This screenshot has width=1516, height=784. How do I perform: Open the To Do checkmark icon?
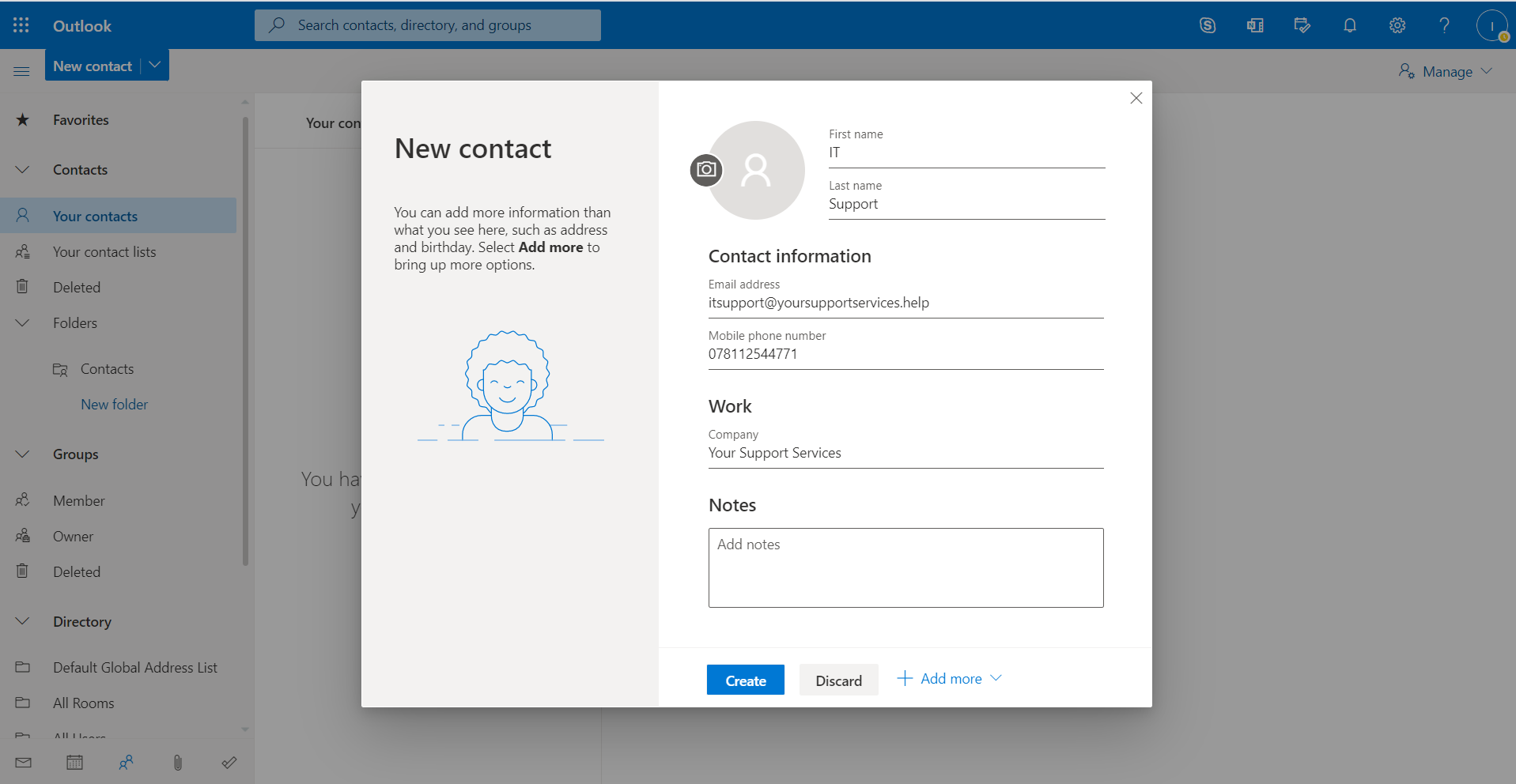pos(229,763)
